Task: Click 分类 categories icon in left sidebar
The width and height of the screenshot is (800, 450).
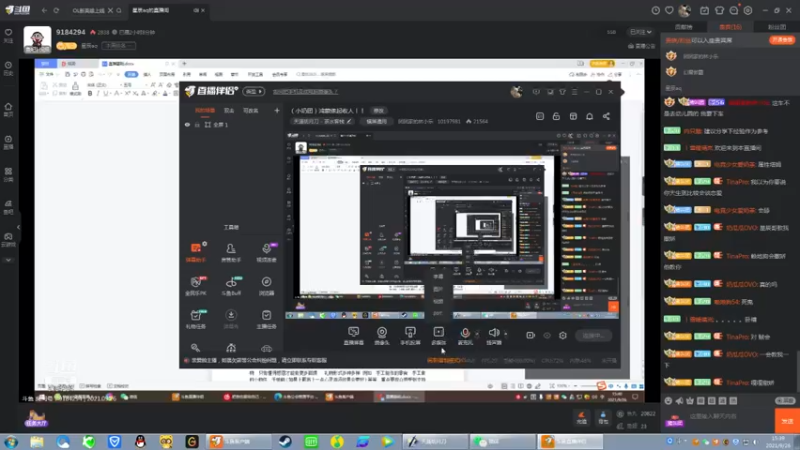Action: pyautogui.click(x=8, y=174)
